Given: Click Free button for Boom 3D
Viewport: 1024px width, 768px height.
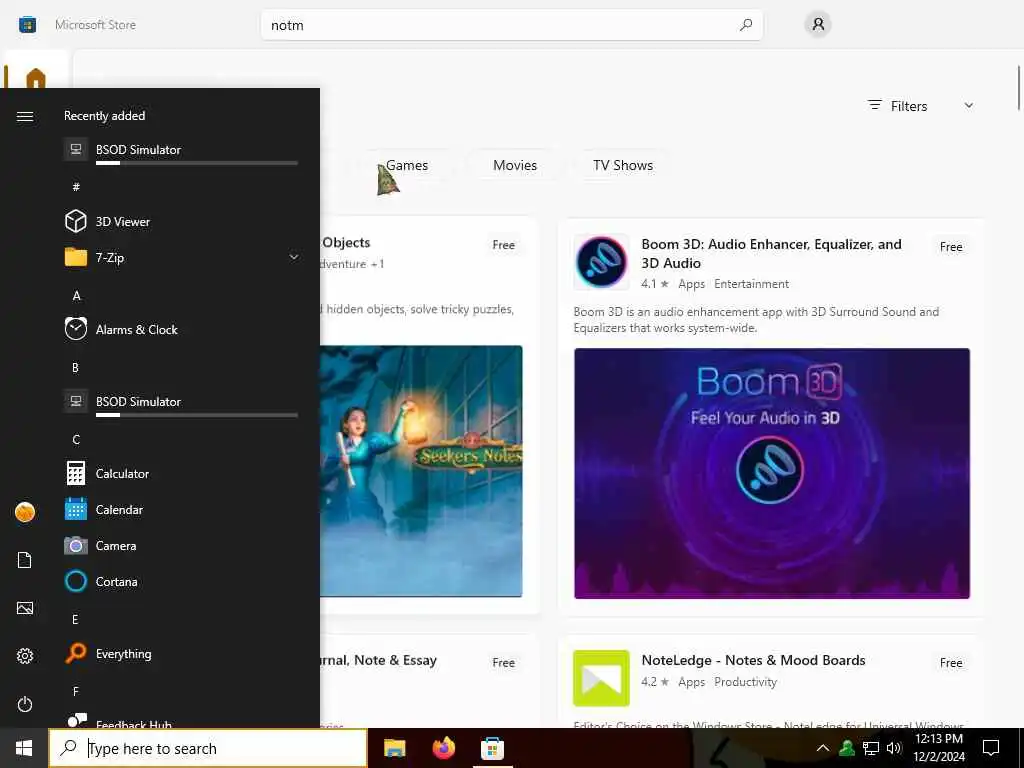Looking at the screenshot, I should 951,247.
